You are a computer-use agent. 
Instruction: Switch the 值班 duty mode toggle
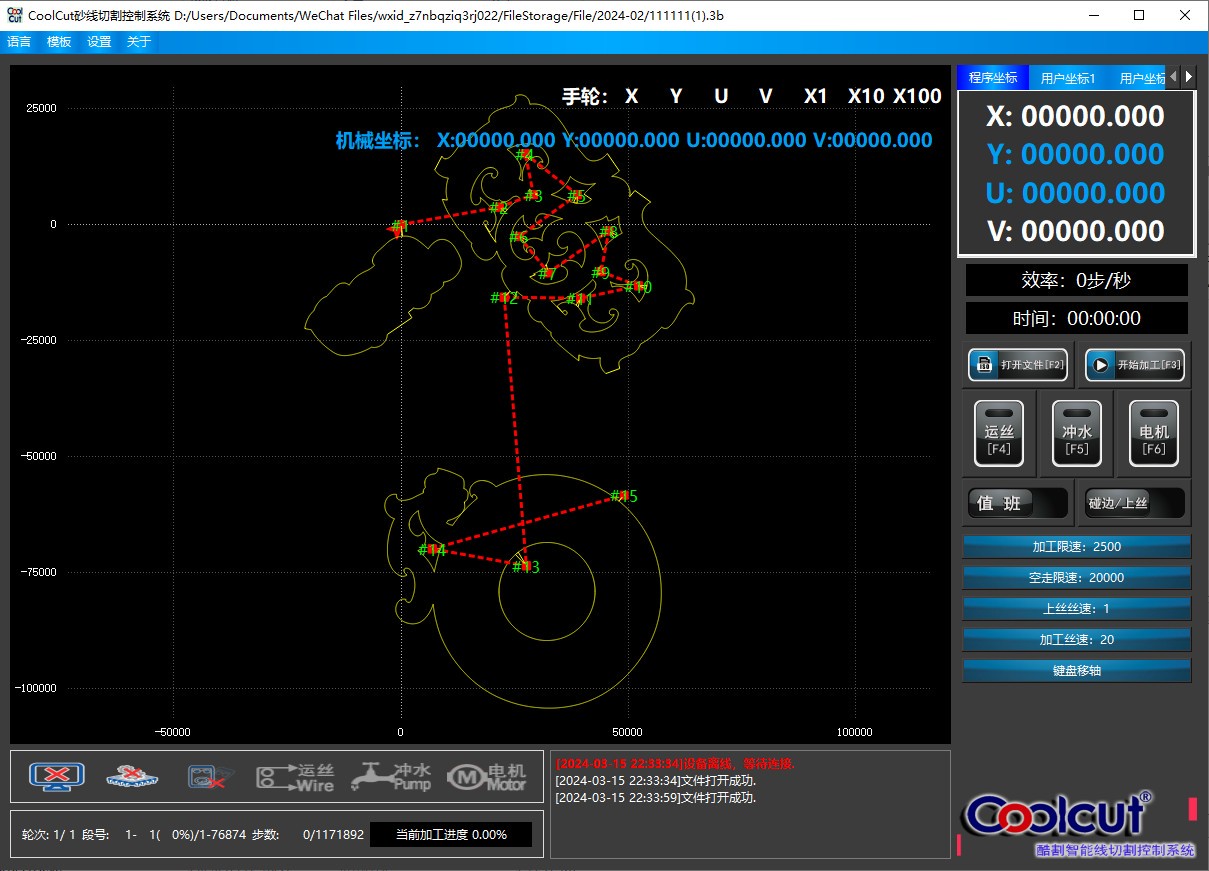point(1018,503)
